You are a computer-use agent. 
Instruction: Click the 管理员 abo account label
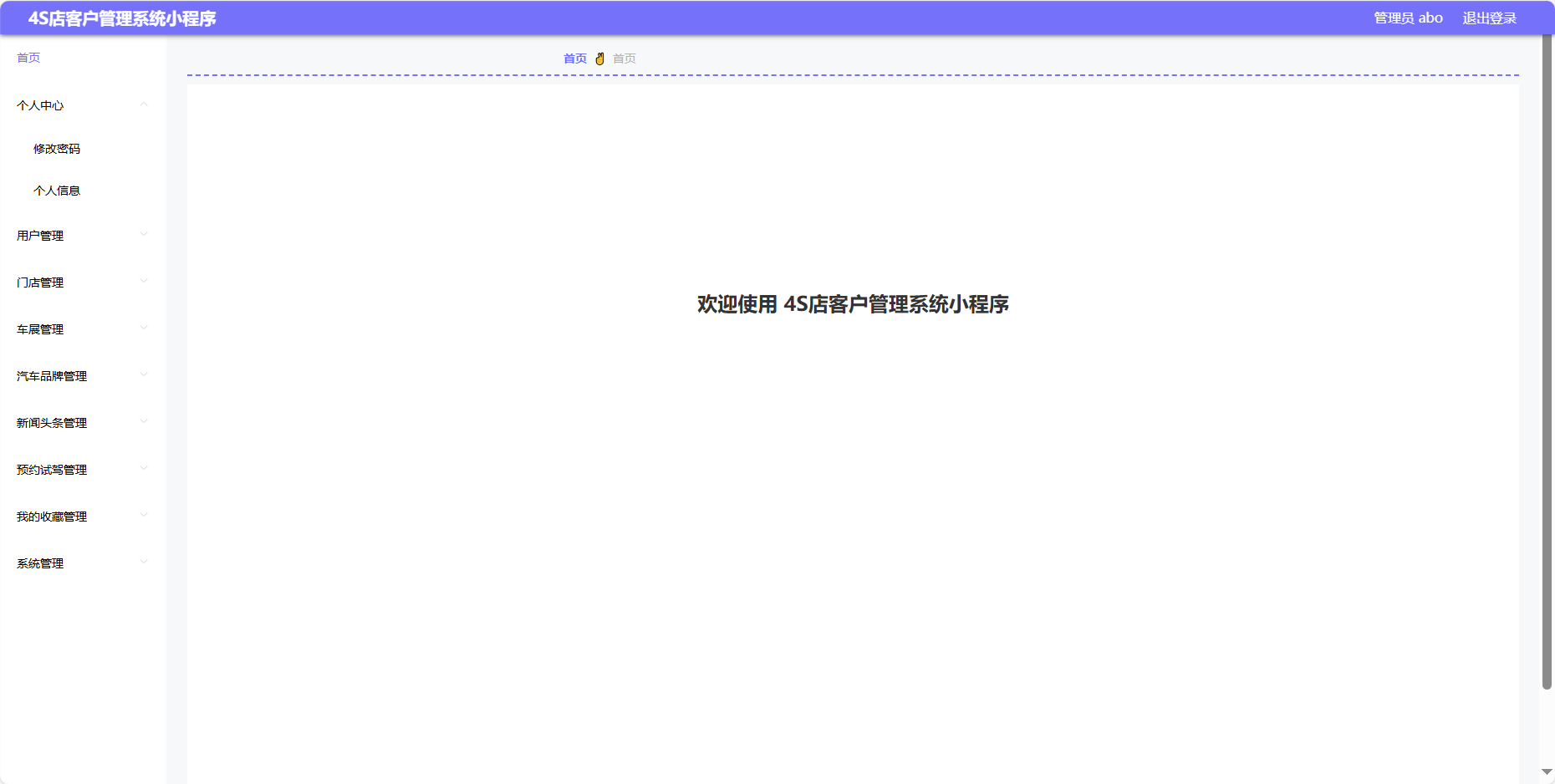pyautogui.click(x=1408, y=18)
